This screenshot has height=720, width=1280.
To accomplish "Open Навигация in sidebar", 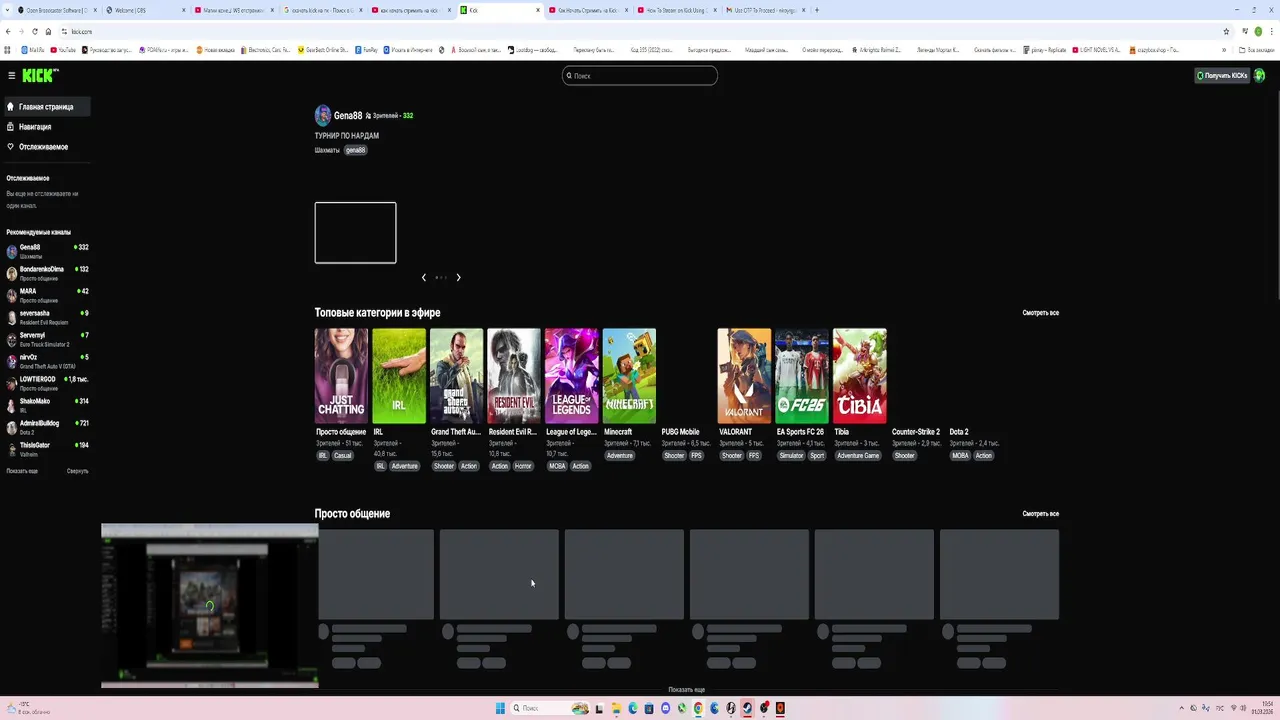I will 46,127.
